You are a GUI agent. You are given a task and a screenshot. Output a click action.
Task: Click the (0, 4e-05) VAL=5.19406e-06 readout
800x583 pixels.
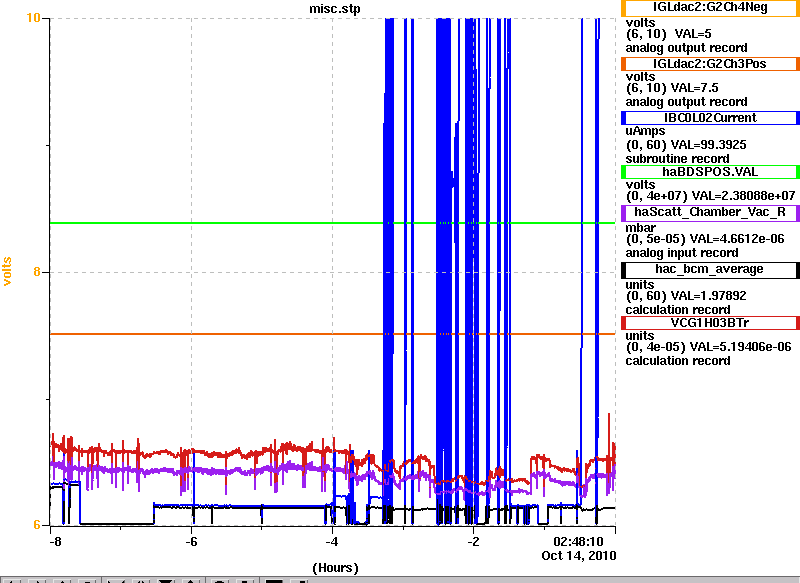point(708,347)
